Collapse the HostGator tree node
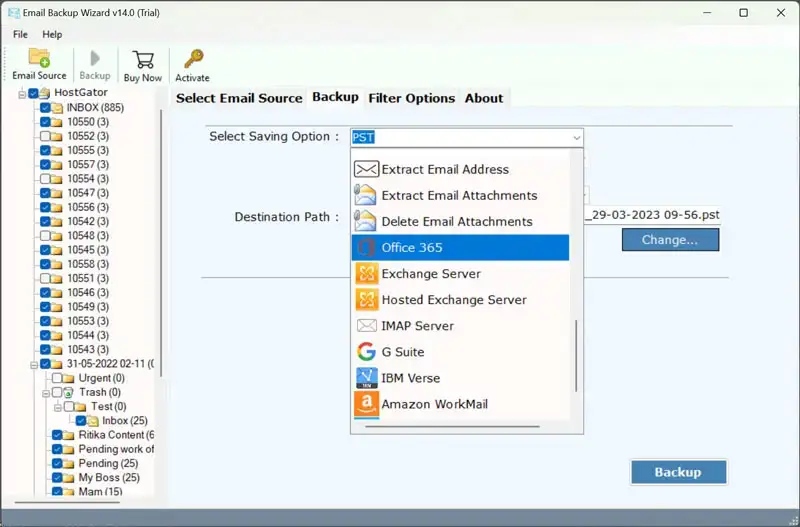This screenshot has width=800, height=527. click(x=22, y=93)
